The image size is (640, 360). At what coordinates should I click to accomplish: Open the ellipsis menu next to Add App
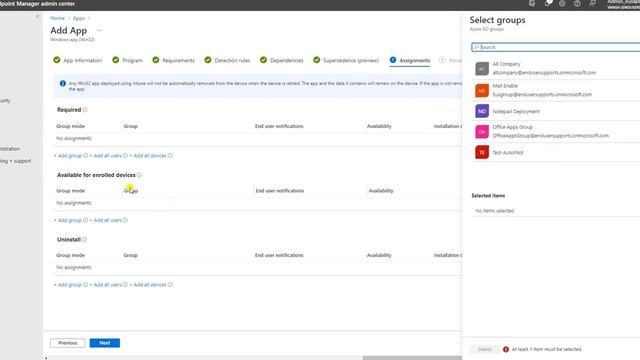(99, 30)
